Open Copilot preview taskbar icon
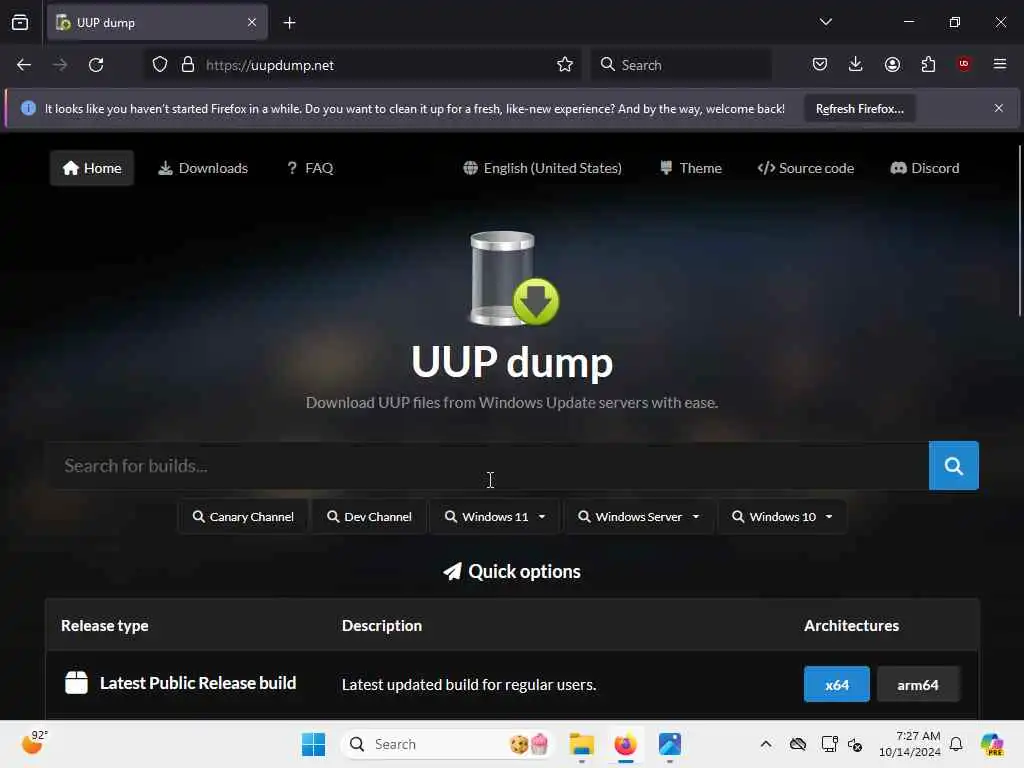Viewport: 1024px width, 768px height. (x=992, y=744)
